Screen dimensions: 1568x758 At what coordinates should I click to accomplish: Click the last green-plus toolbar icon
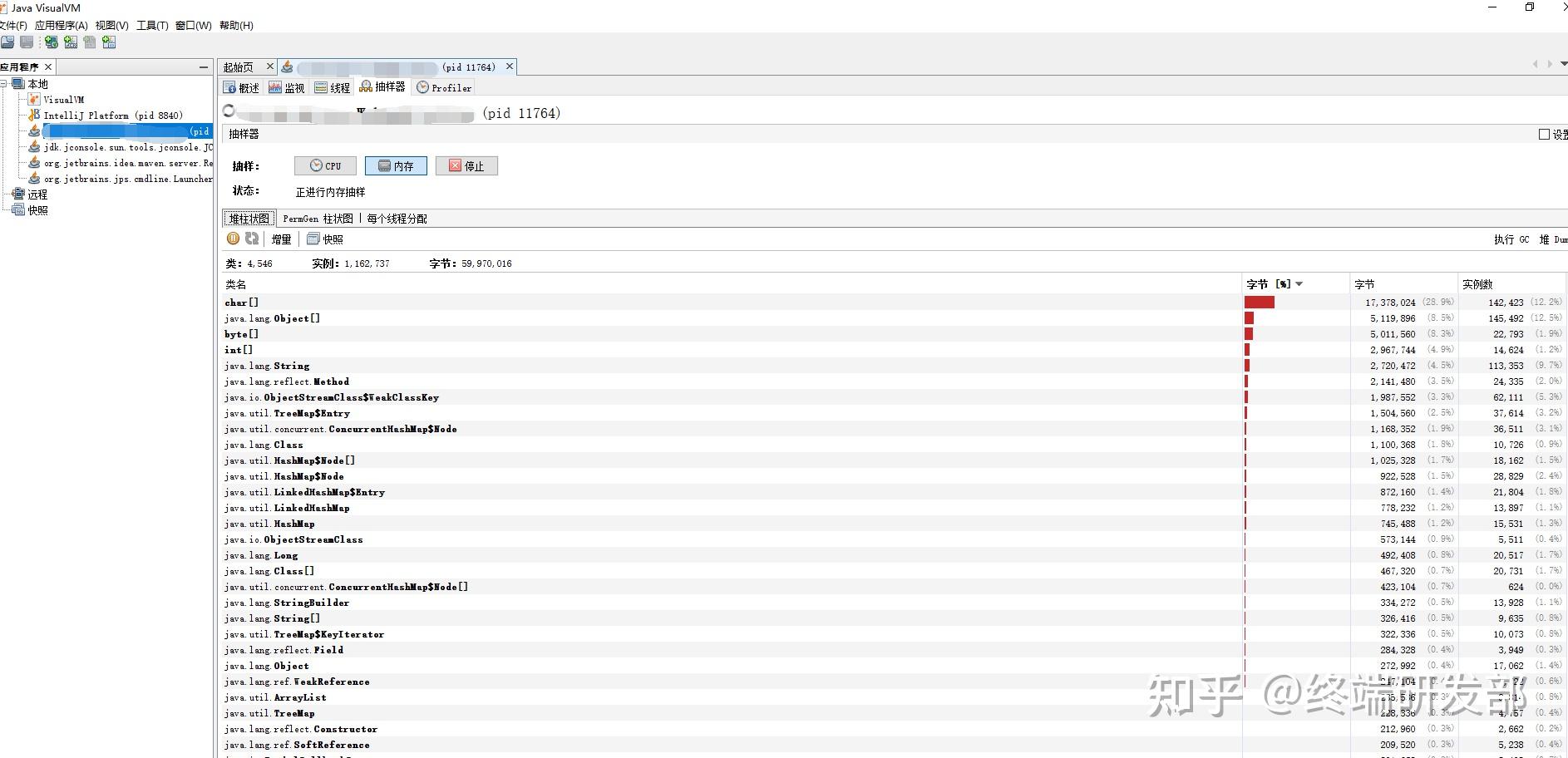click(x=109, y=42)
